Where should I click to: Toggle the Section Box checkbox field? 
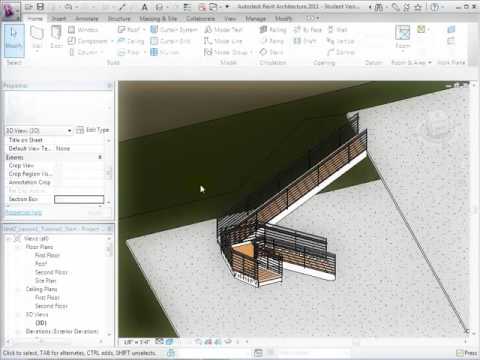point(79,199)
